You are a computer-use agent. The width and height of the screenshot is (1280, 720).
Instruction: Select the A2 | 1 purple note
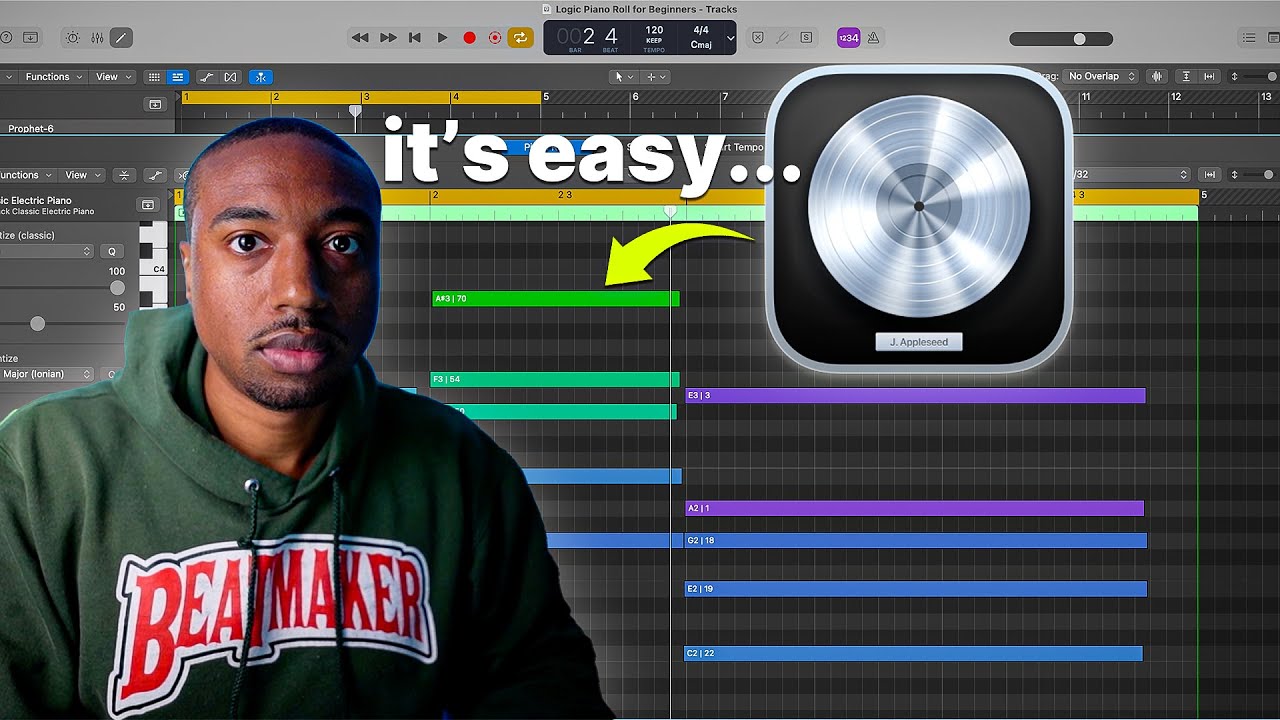click(x=914, y=509)
